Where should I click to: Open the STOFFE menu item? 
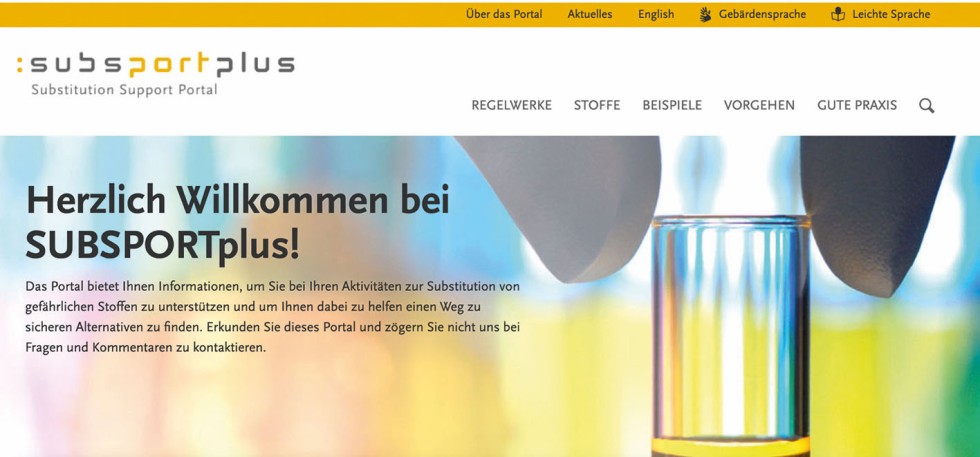click(597, 106)
